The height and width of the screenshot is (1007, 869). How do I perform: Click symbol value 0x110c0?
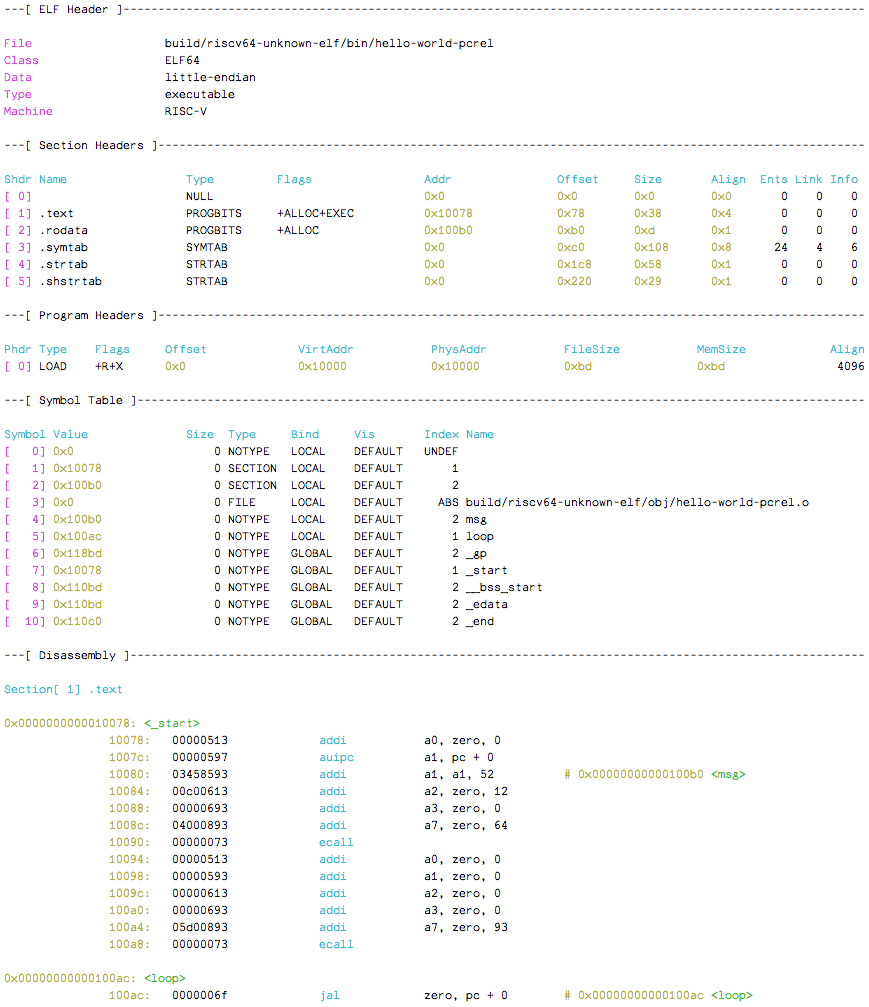tap(77, 622)
